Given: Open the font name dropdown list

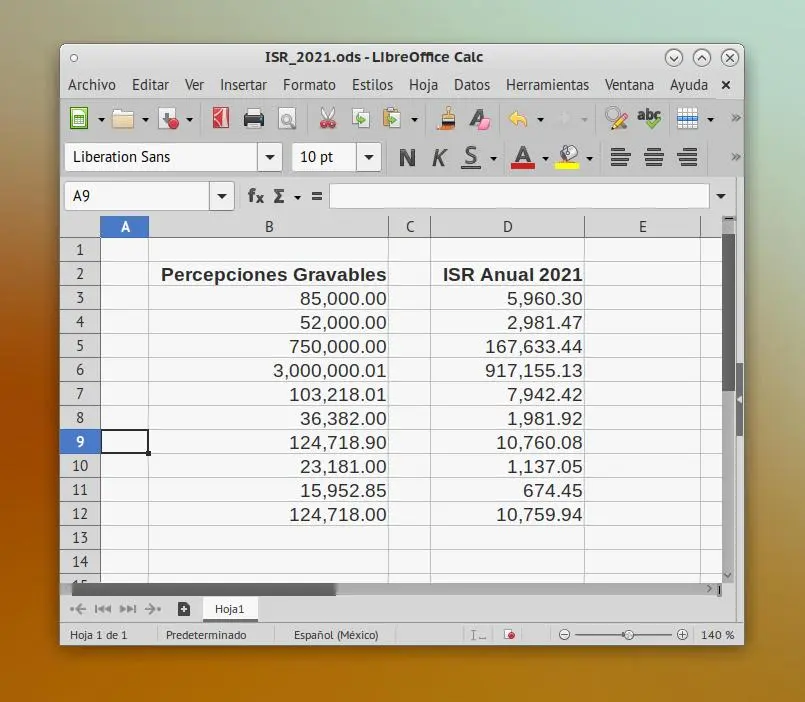Looking at the screenshot, I should 270,157.
